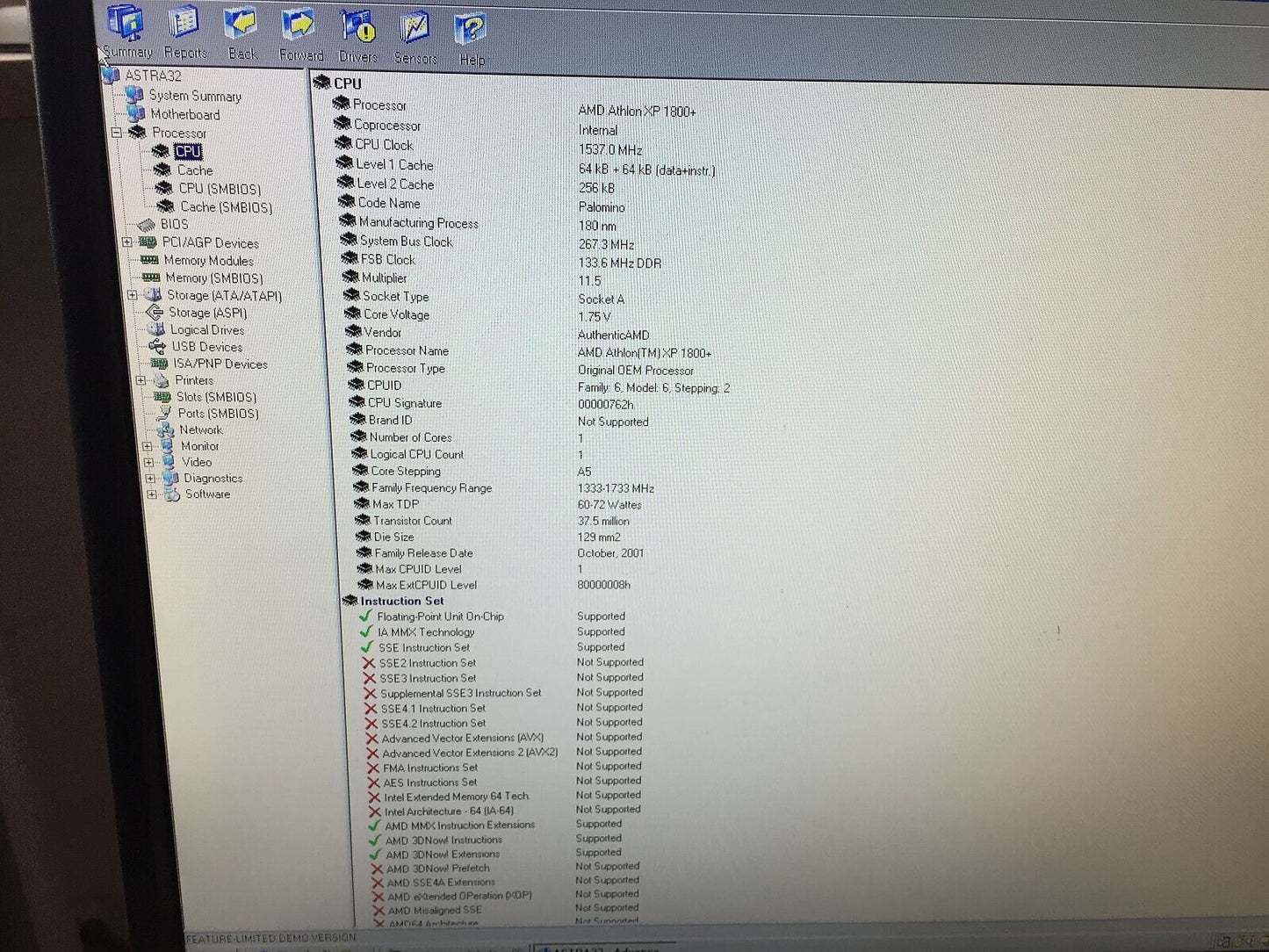The width and height of the screenshot is (1269, 952).
Task: Open the Drivers tool icon
Action: coord(357,25)
